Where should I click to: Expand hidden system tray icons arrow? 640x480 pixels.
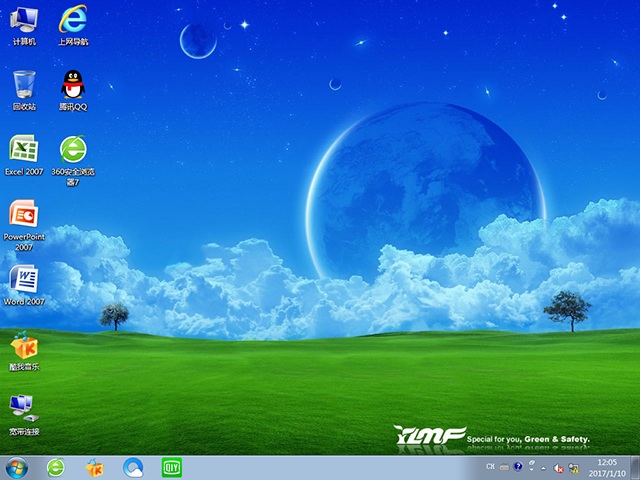[544, 467]
